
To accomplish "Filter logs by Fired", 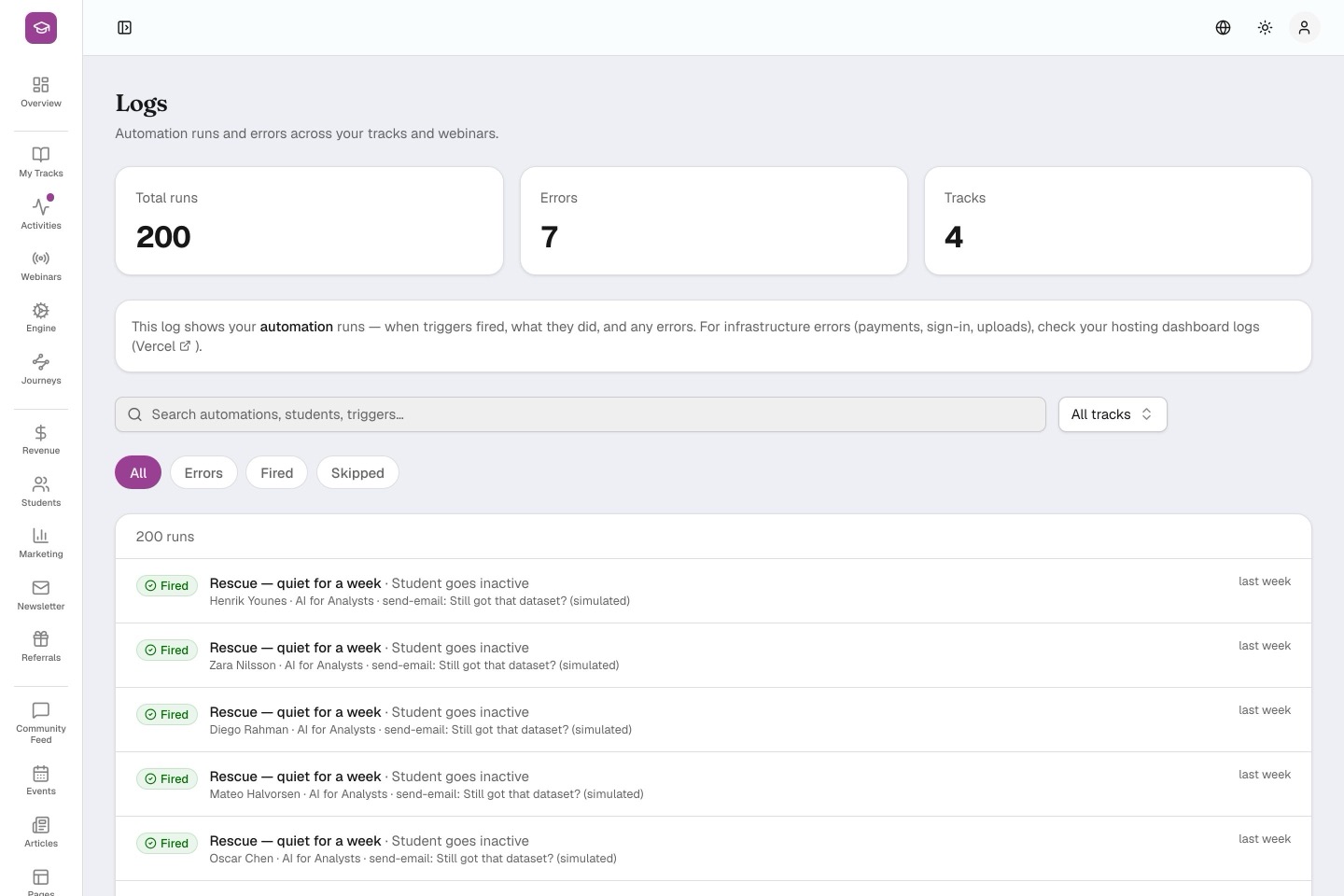I will pos(276,473).
